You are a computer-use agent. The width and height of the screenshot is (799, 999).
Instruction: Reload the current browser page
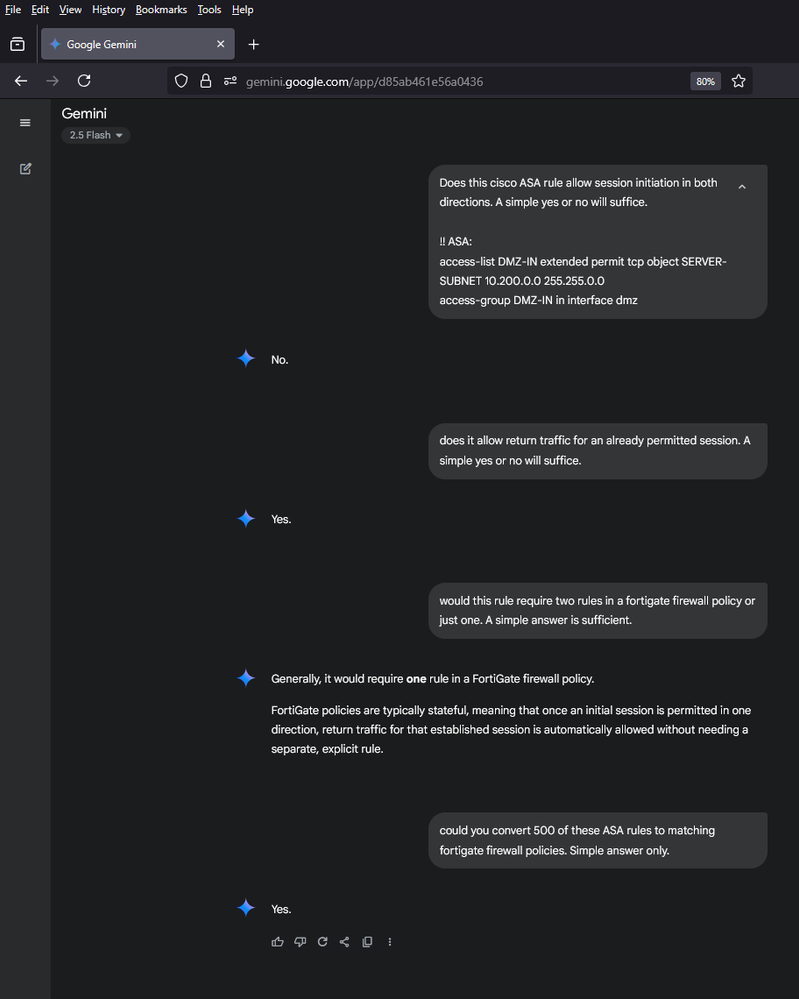[84, 81]
